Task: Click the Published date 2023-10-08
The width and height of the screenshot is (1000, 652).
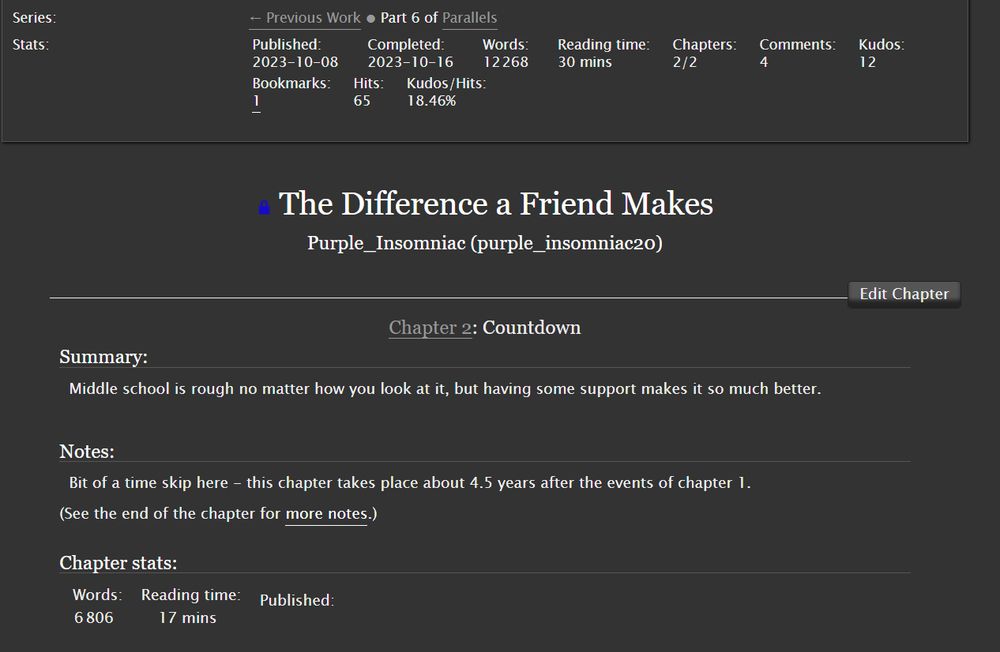Action: 295,61
